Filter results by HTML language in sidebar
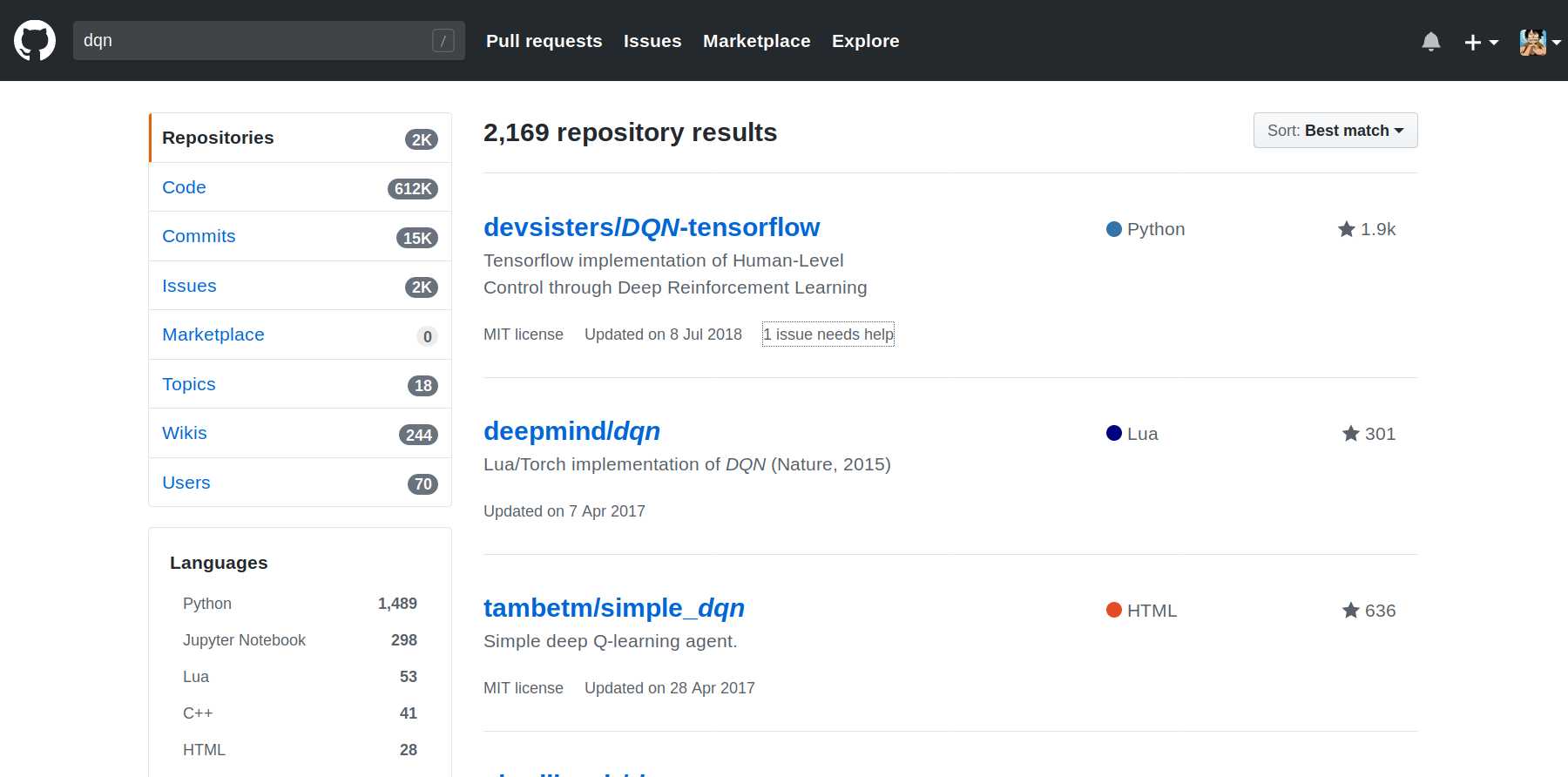Viewport: 1568px width, 777px height. [300, 750]
